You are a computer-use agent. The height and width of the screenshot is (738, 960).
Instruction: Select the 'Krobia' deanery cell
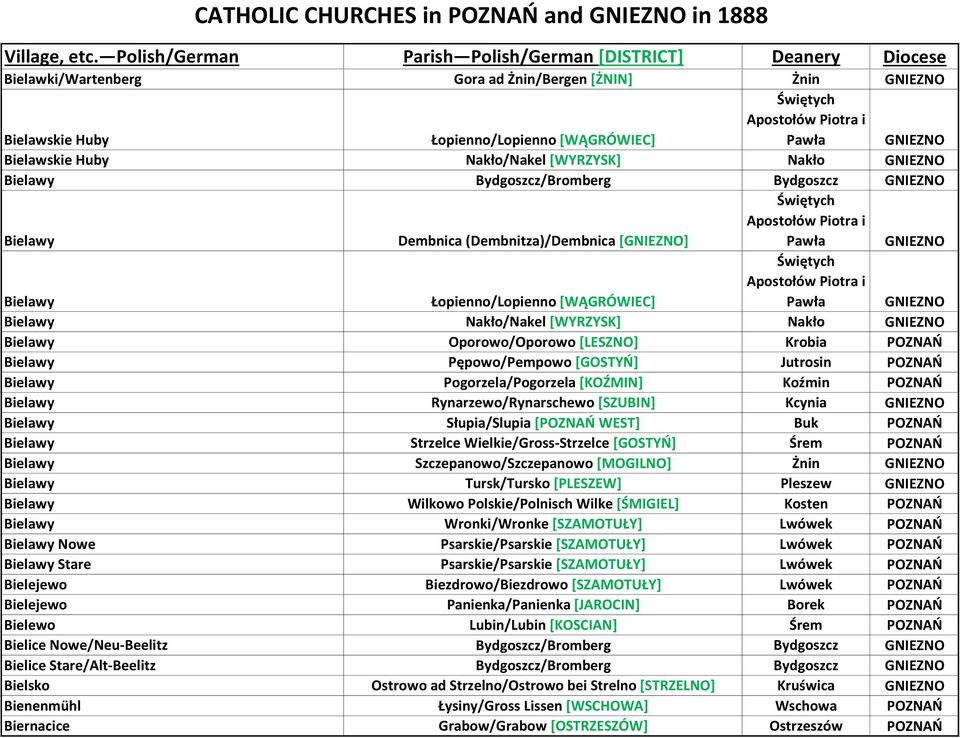pyautogui.click(x=806, y=342)
